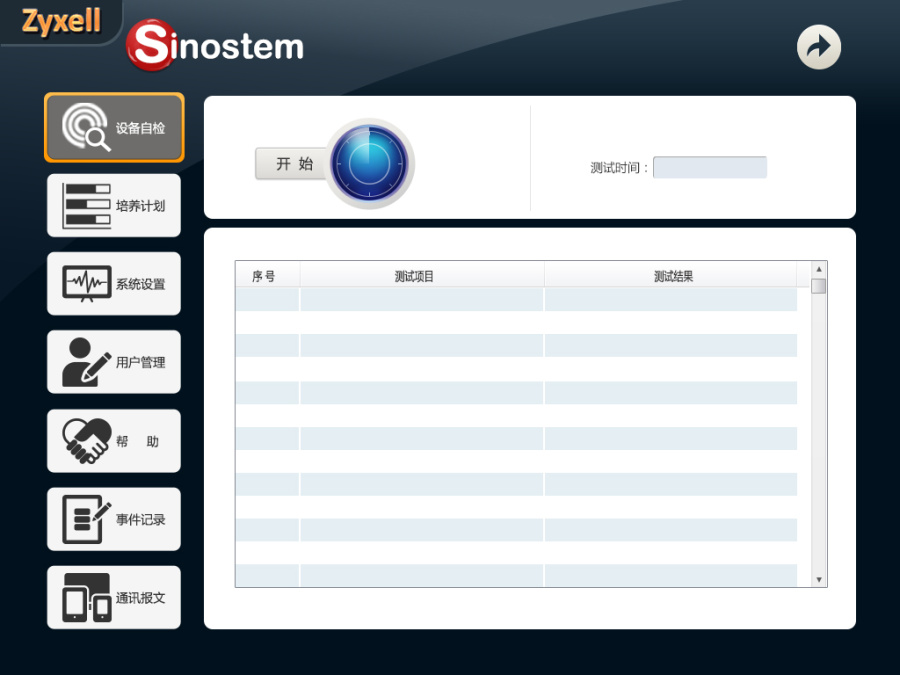Click the 测试结果 column header
900x675 pixels.
point(670,275)
